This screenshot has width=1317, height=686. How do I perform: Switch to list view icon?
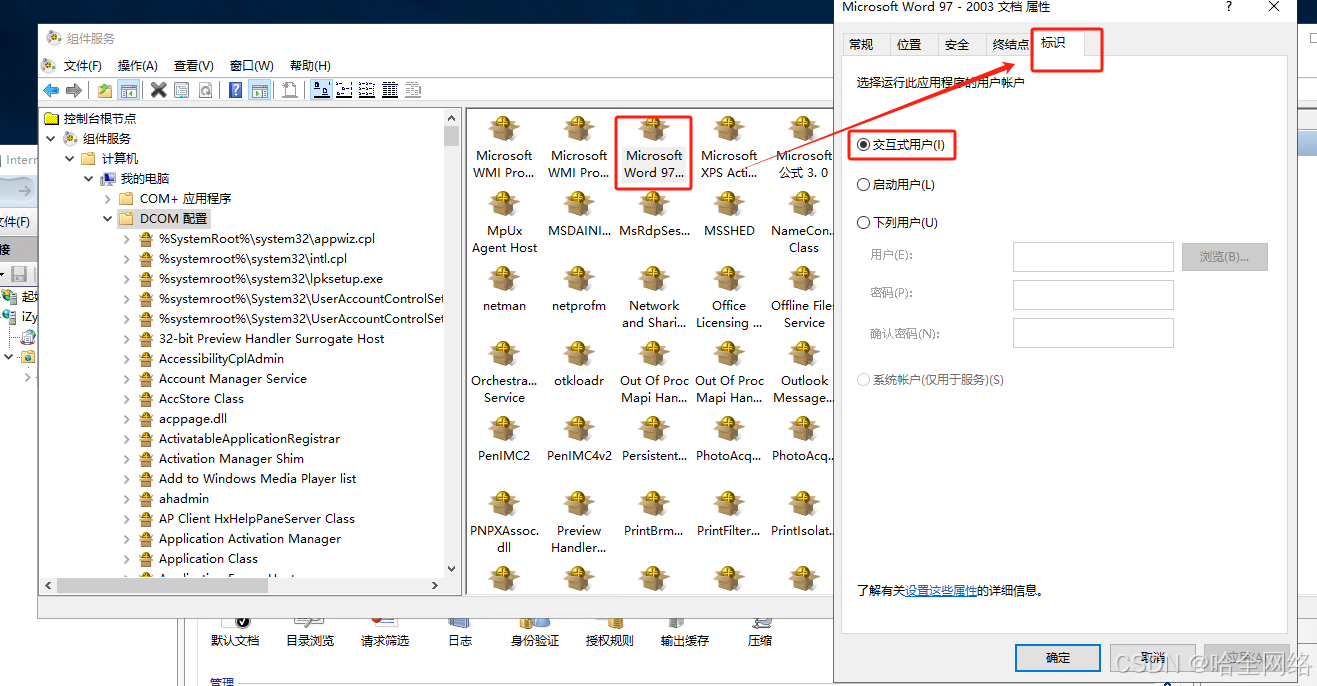(367, 91)
